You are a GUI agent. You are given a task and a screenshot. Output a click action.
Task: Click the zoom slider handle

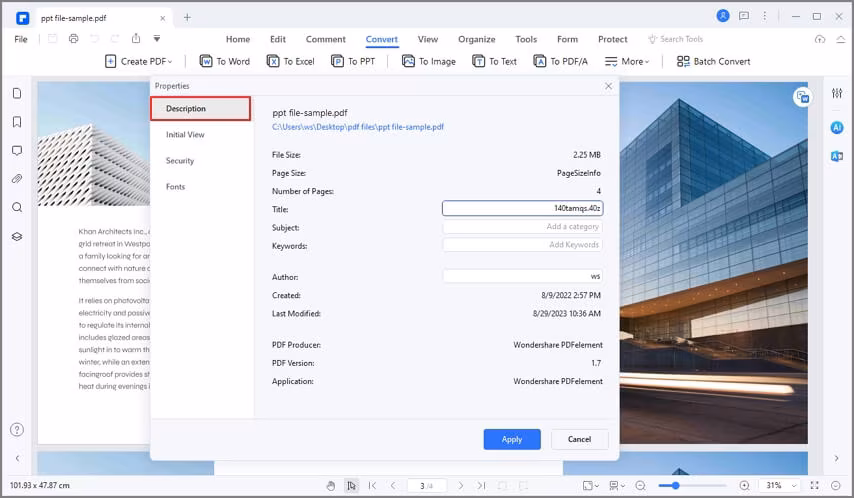(675, 485)
